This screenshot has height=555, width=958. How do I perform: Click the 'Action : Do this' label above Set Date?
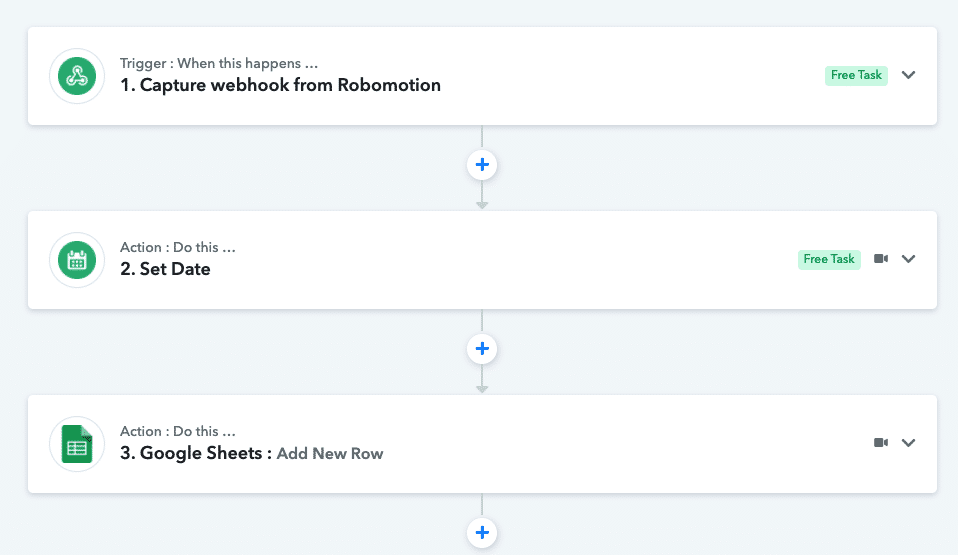click(x=178, y=247)
